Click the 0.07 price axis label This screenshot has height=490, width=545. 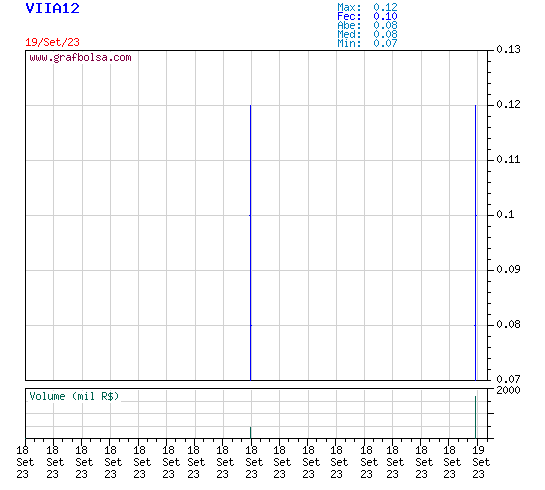508,379
